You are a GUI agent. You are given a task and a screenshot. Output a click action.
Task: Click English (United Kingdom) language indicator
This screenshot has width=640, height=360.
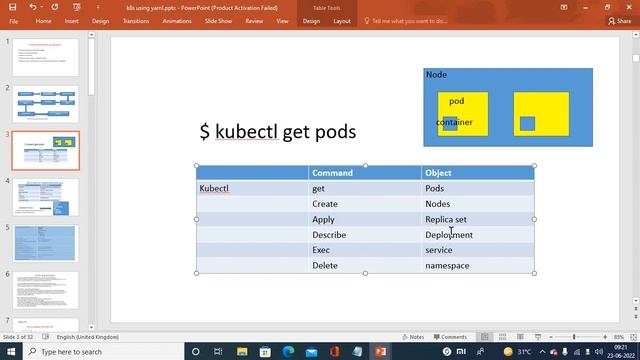(x=87, y=337)
